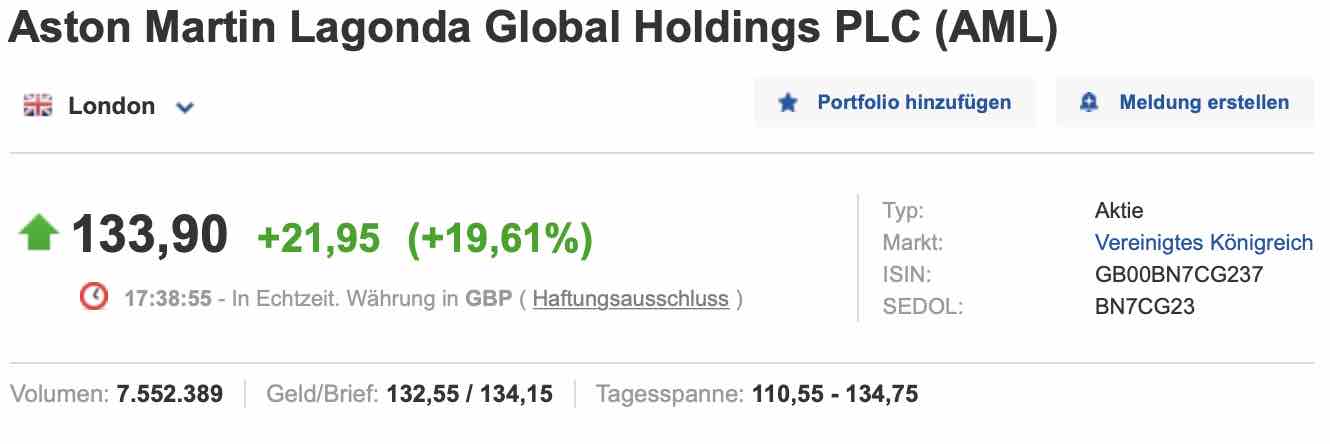Click the star icon for portfolio
The width and height of the screenshot is (1330, 444).
point(788,102)
